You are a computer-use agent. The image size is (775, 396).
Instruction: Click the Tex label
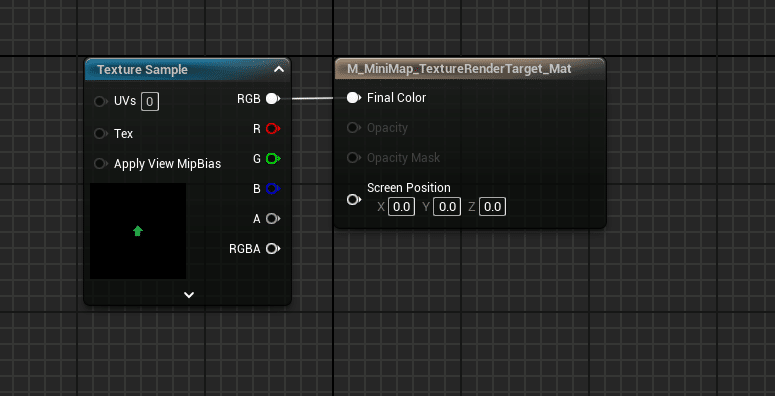coord(124,134)
